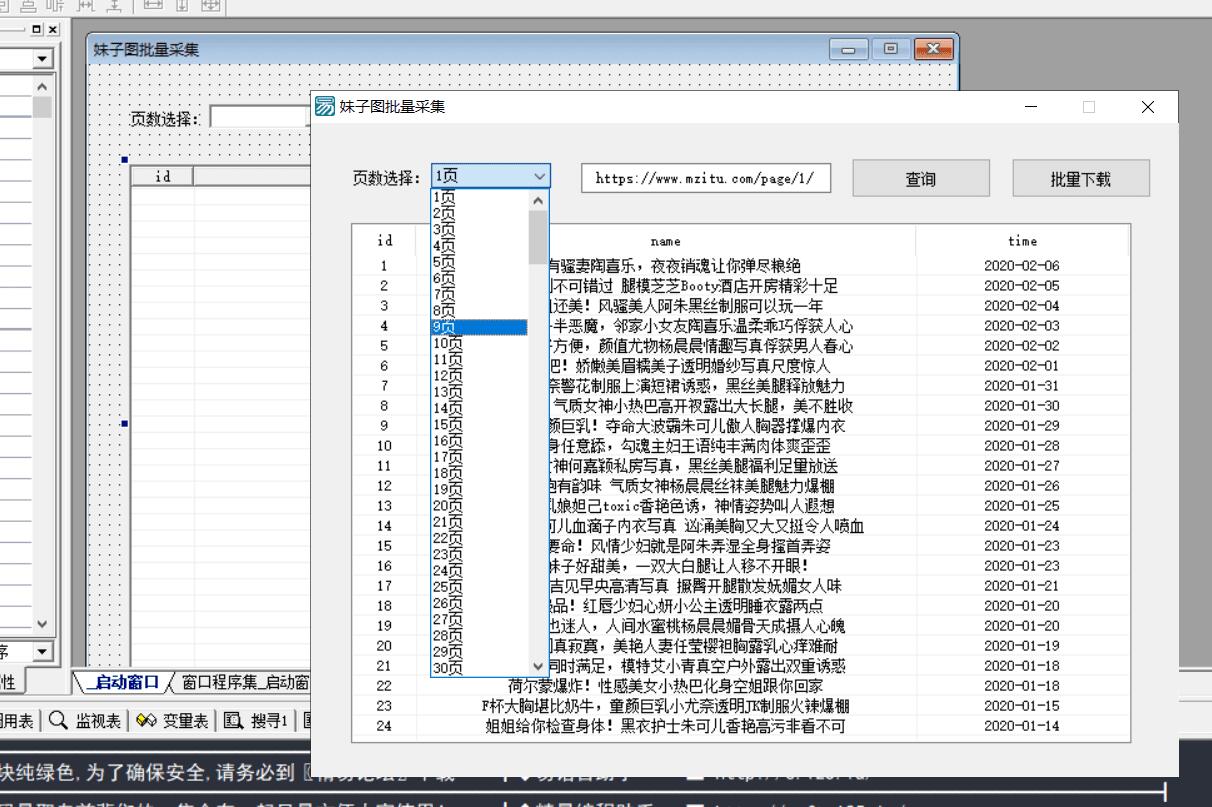Choose 18页 in the dropdown list

pos(479,473)
